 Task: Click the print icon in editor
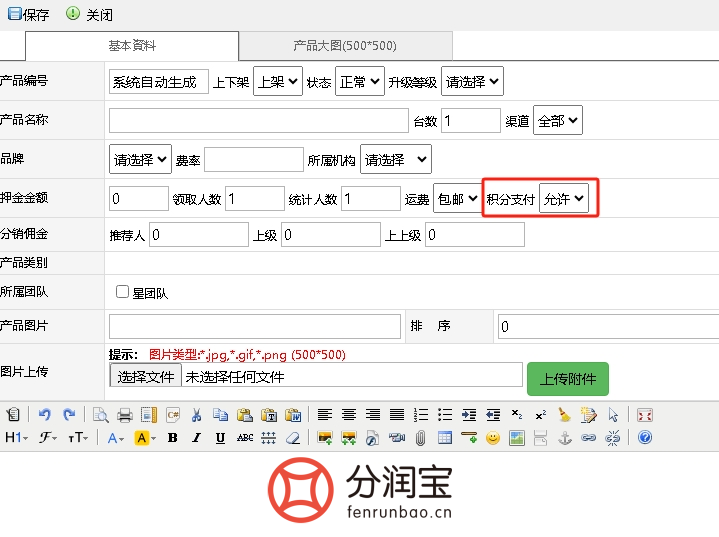point(125,415)
